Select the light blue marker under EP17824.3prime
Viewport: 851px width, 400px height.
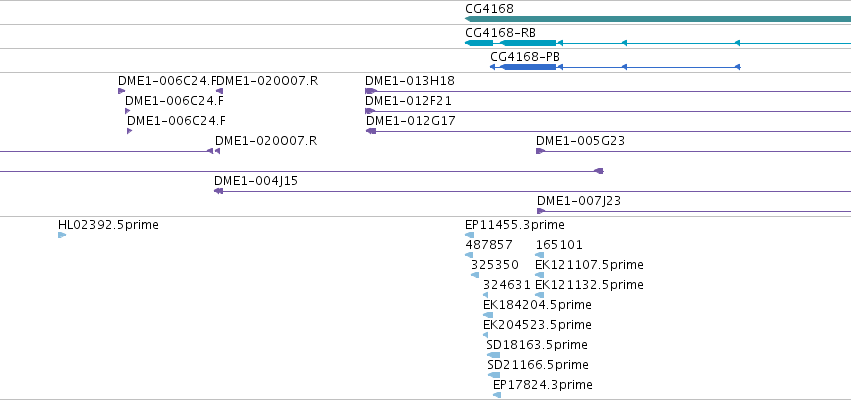[497, 396]
